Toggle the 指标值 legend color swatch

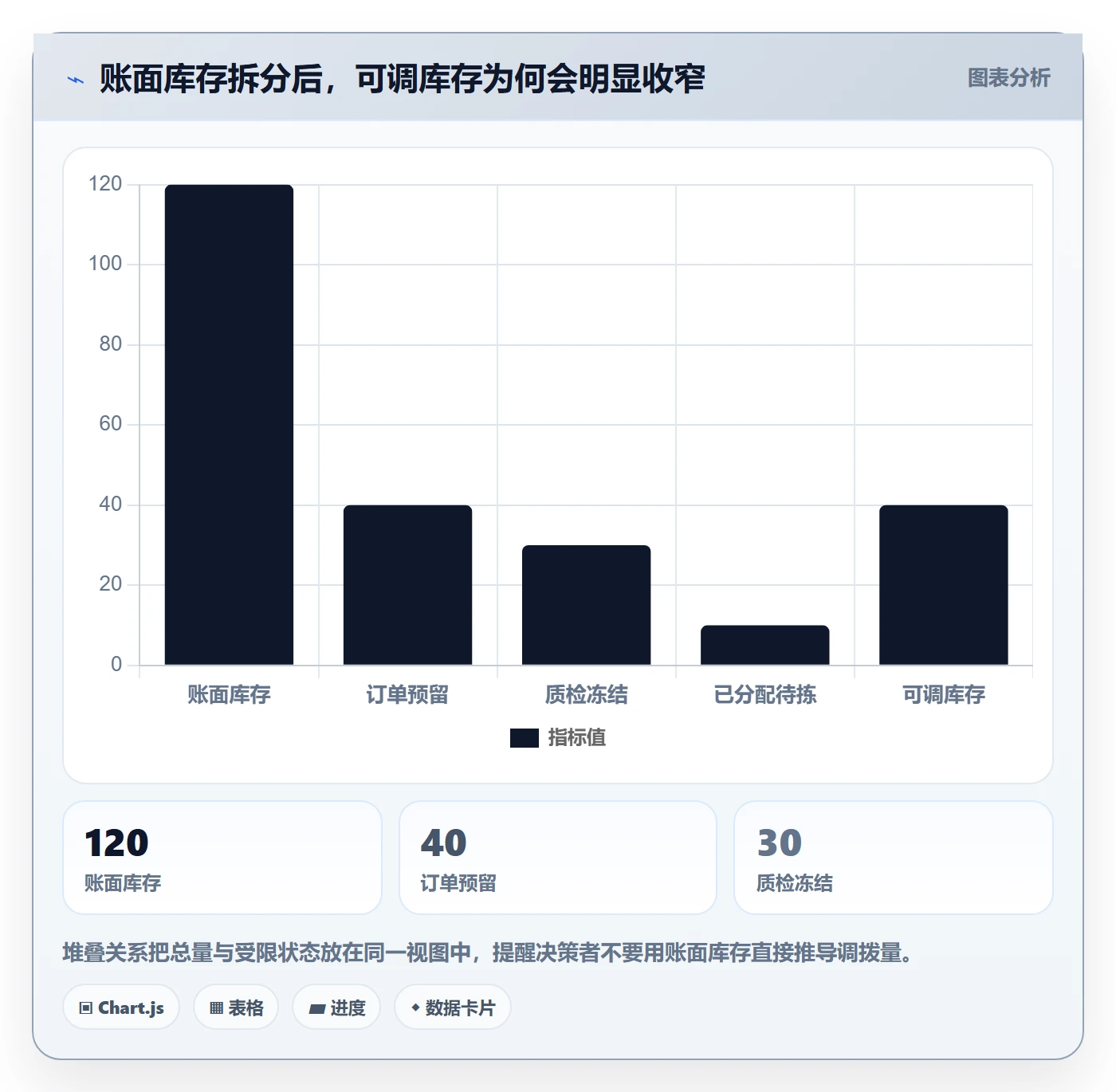tap(525, 738)
